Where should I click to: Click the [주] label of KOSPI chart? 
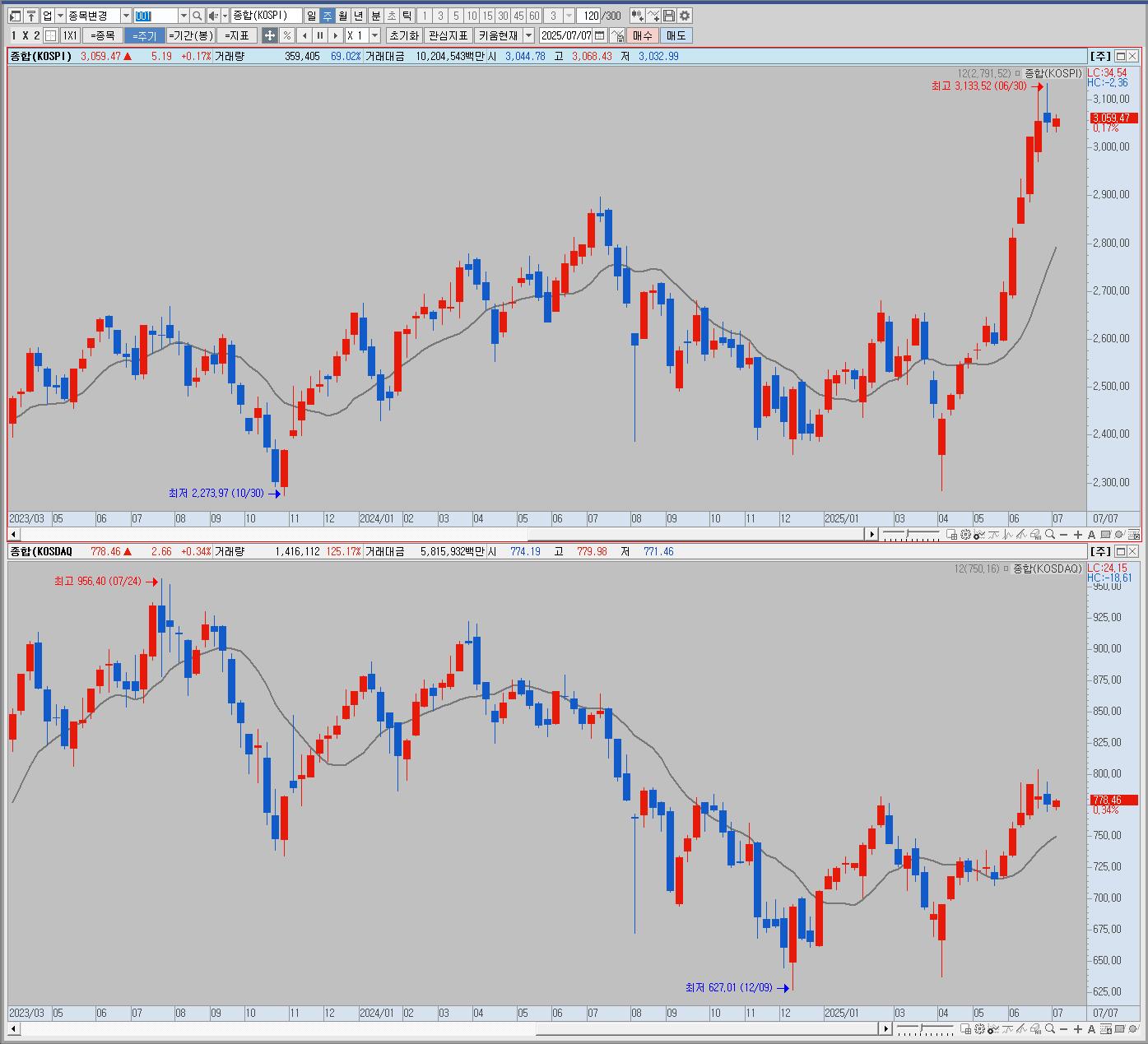click(1099, 56)
